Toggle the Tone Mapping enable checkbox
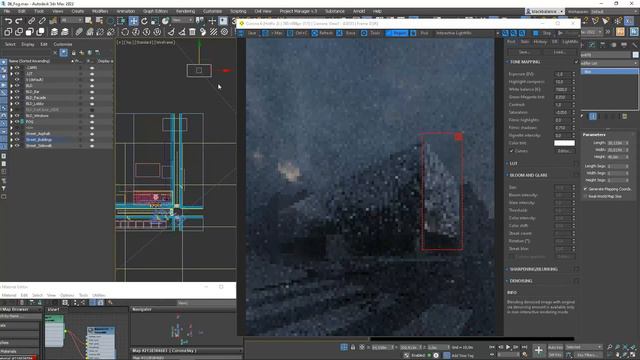 [x=576, y=62]
